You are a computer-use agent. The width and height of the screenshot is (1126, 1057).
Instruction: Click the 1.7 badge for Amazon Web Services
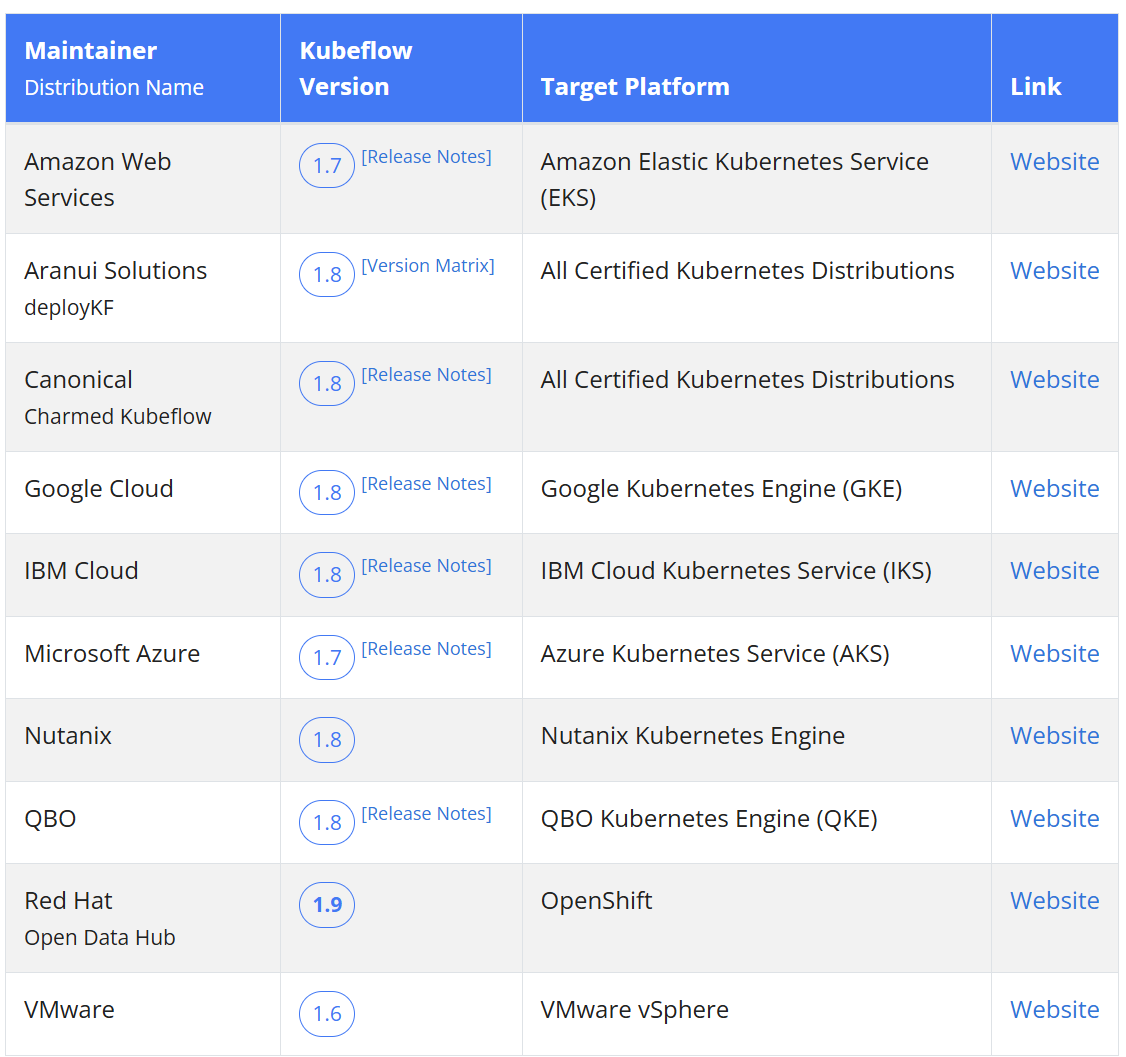click(x=327, y=166)
